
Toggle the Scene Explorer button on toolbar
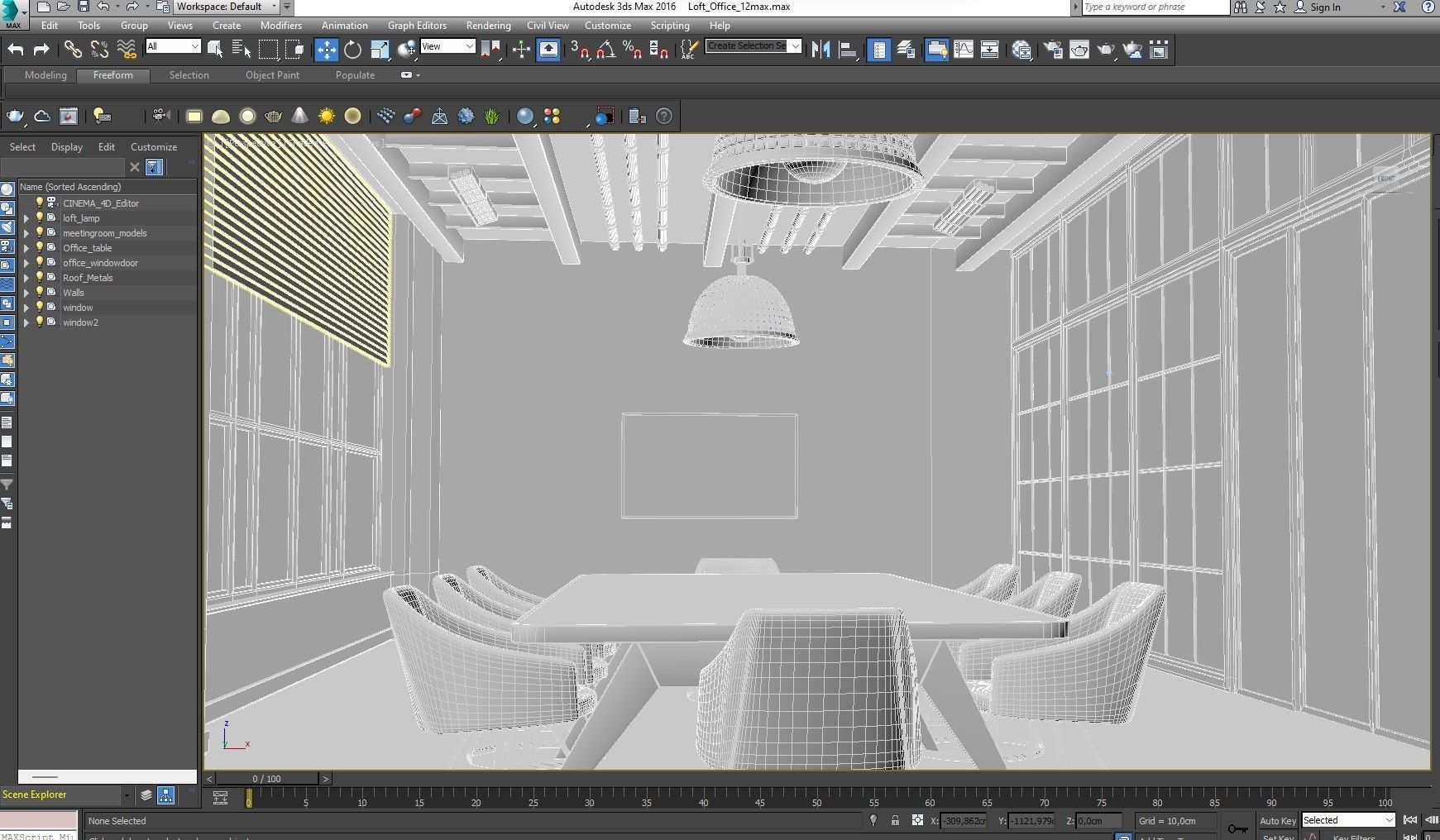pyautogui.click(x=879, y=50)
